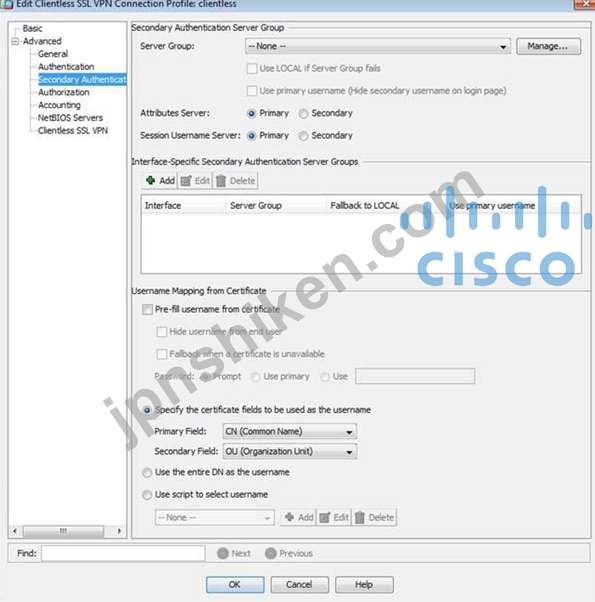The image size is (595, 602).
Task: Click the Edit pencil icon above the interface table
Action: pos(186,180)
